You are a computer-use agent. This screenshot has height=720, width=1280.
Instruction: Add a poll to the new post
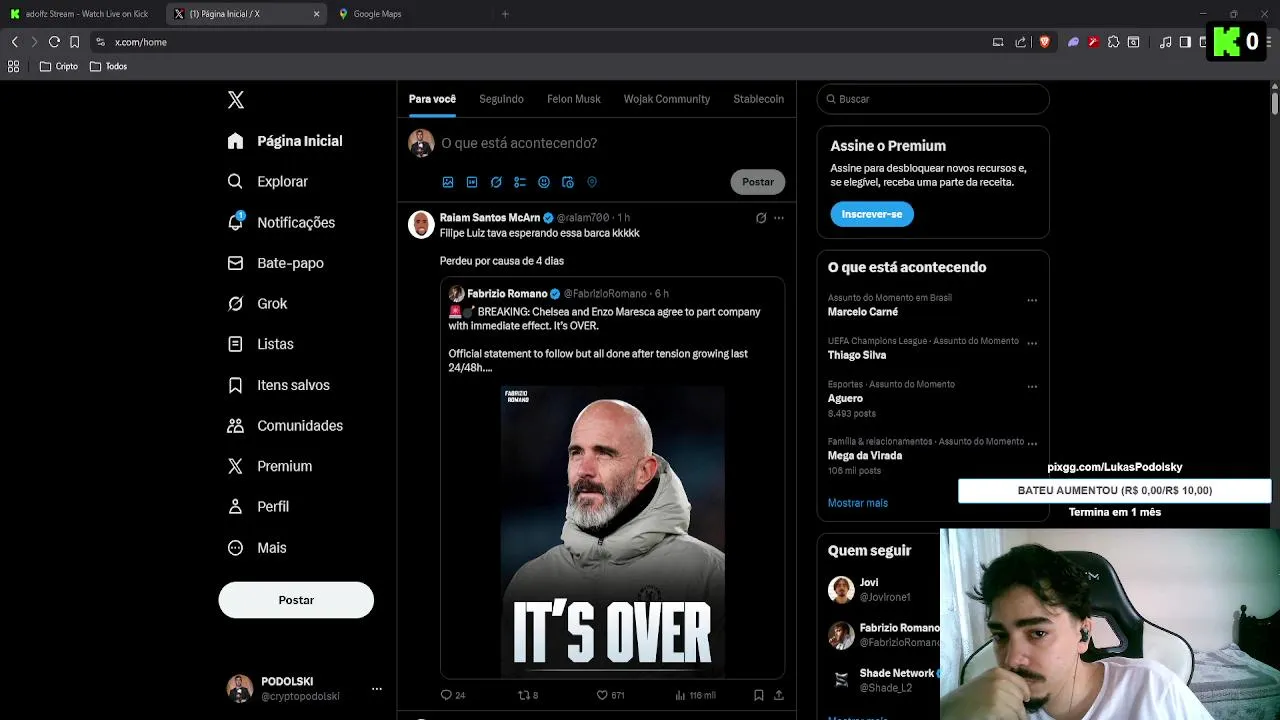[x=520, y=182]
